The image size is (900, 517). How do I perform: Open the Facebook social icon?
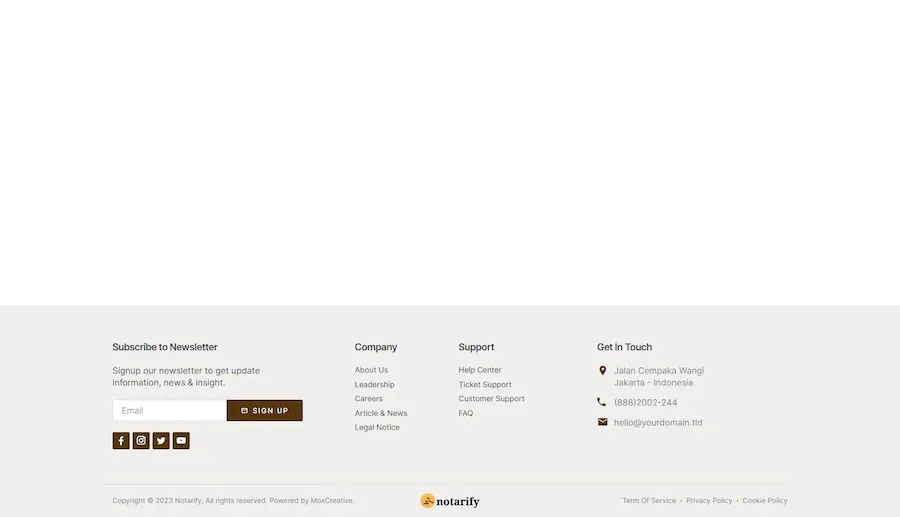coord(121,441)
